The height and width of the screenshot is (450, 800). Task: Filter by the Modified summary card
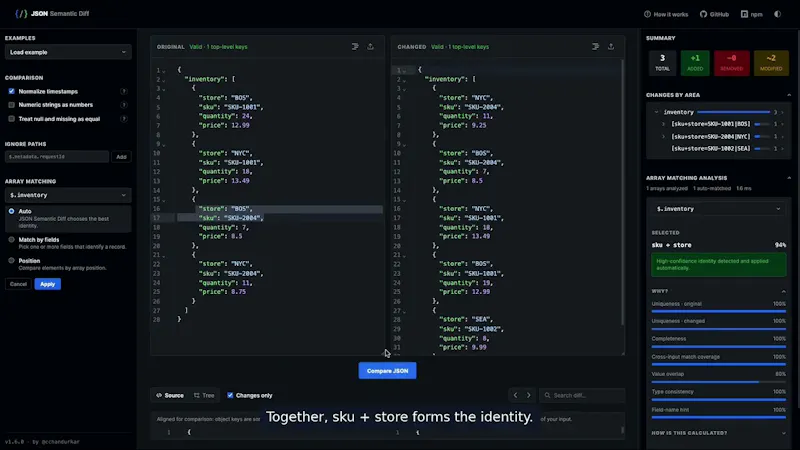(x=771, y=63)
